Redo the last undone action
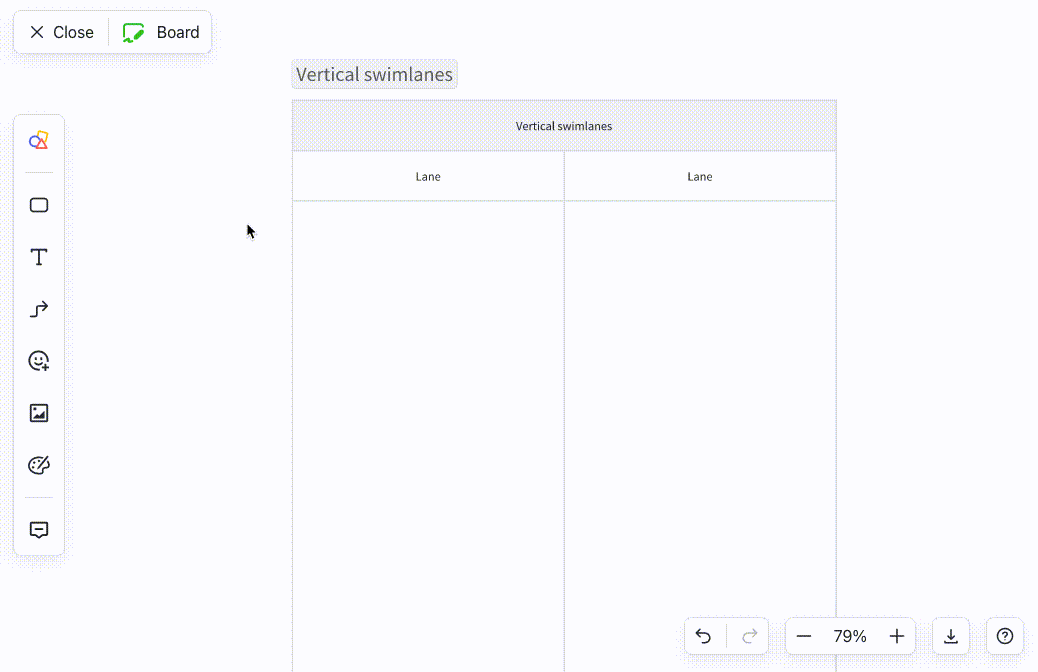Image resolution: width=1038 pixels, height=672 pixels. point(749,635)
